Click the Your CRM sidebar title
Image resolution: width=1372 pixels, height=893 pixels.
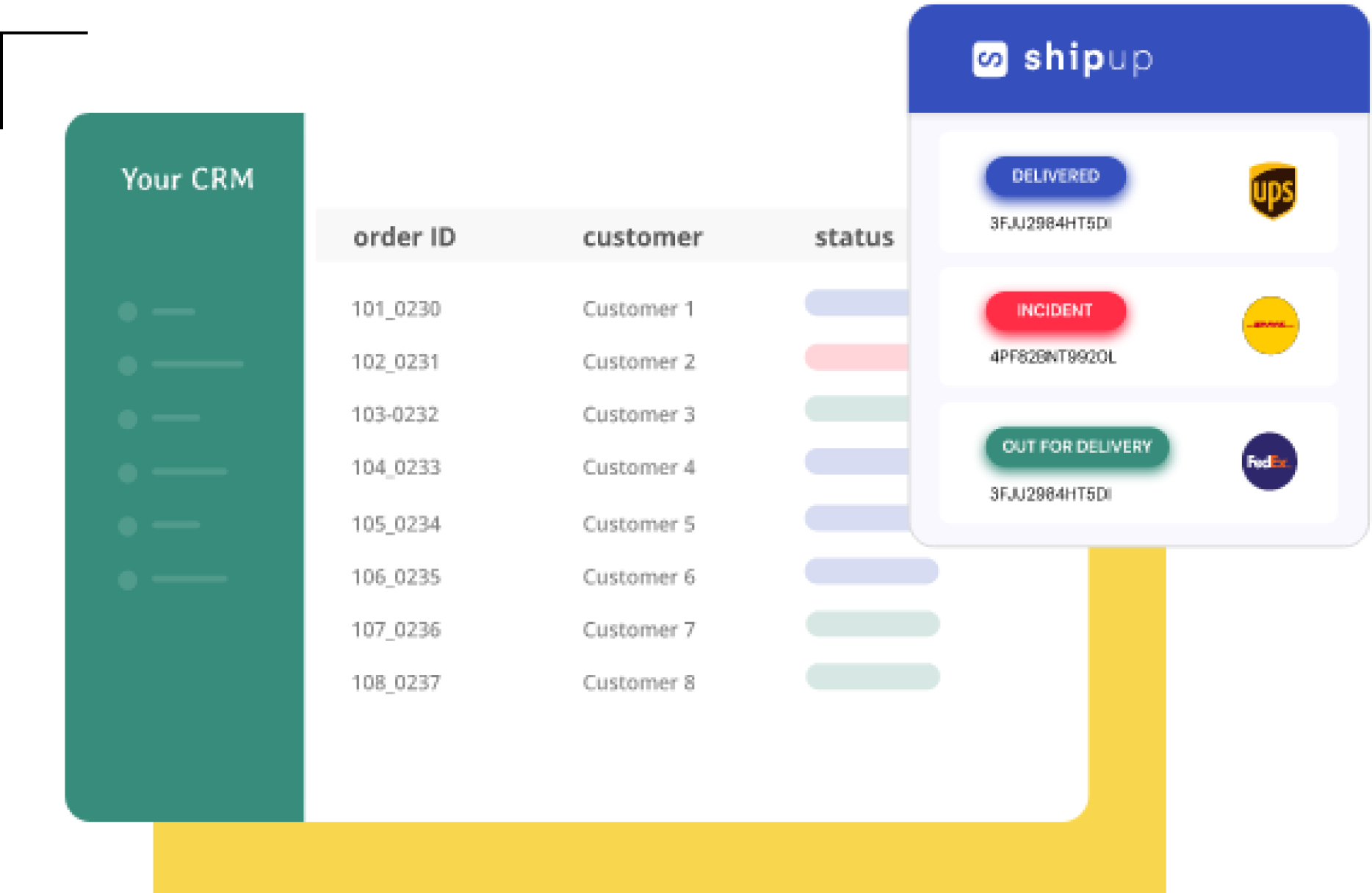188,179
